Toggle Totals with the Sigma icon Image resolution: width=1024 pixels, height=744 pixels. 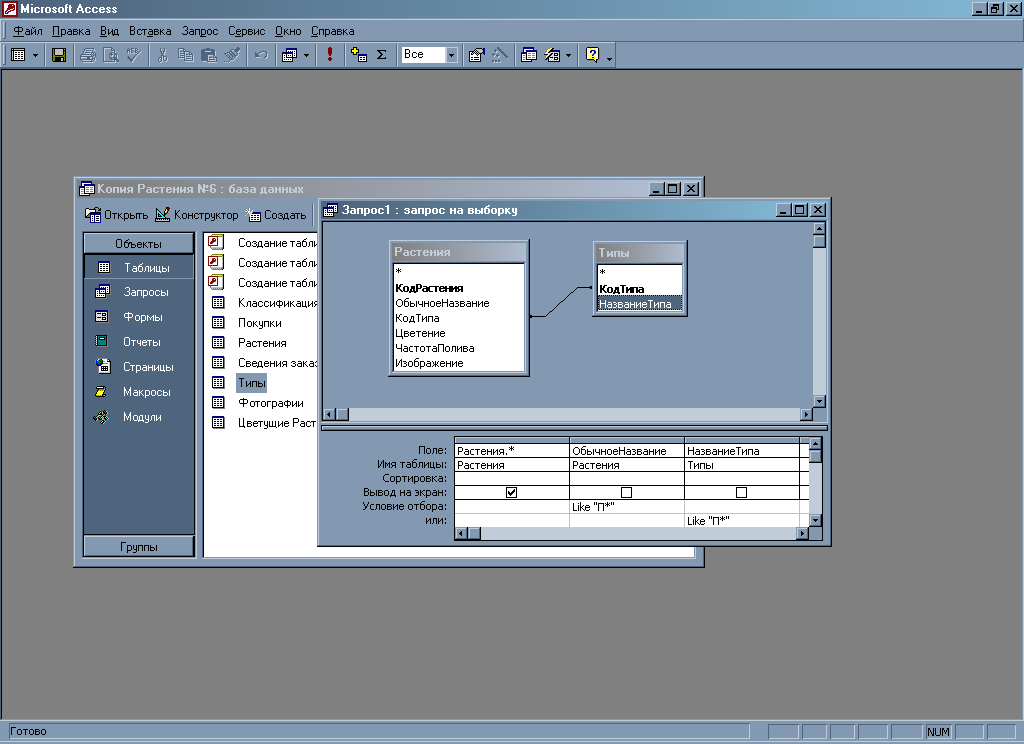382,55
